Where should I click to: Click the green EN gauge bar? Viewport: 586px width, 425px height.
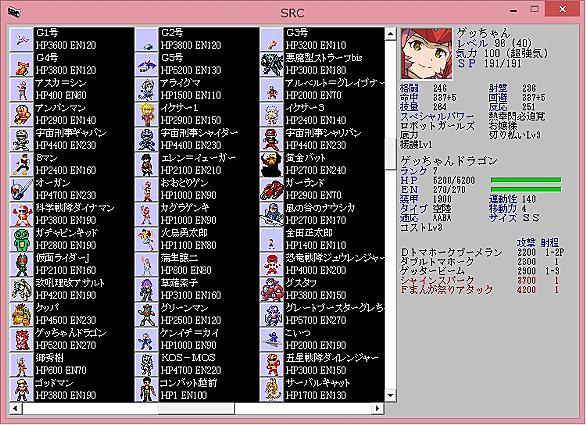[x=526, y=190]
